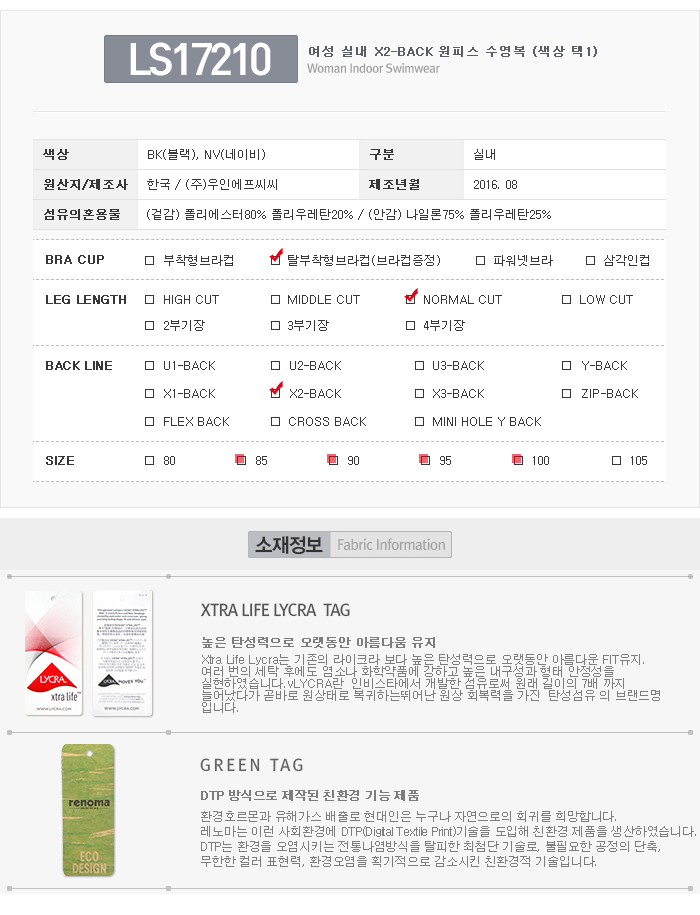Tick the LOW CUT checkbox
This screenshot has height=915, width=700.
[x=567, y=300]
